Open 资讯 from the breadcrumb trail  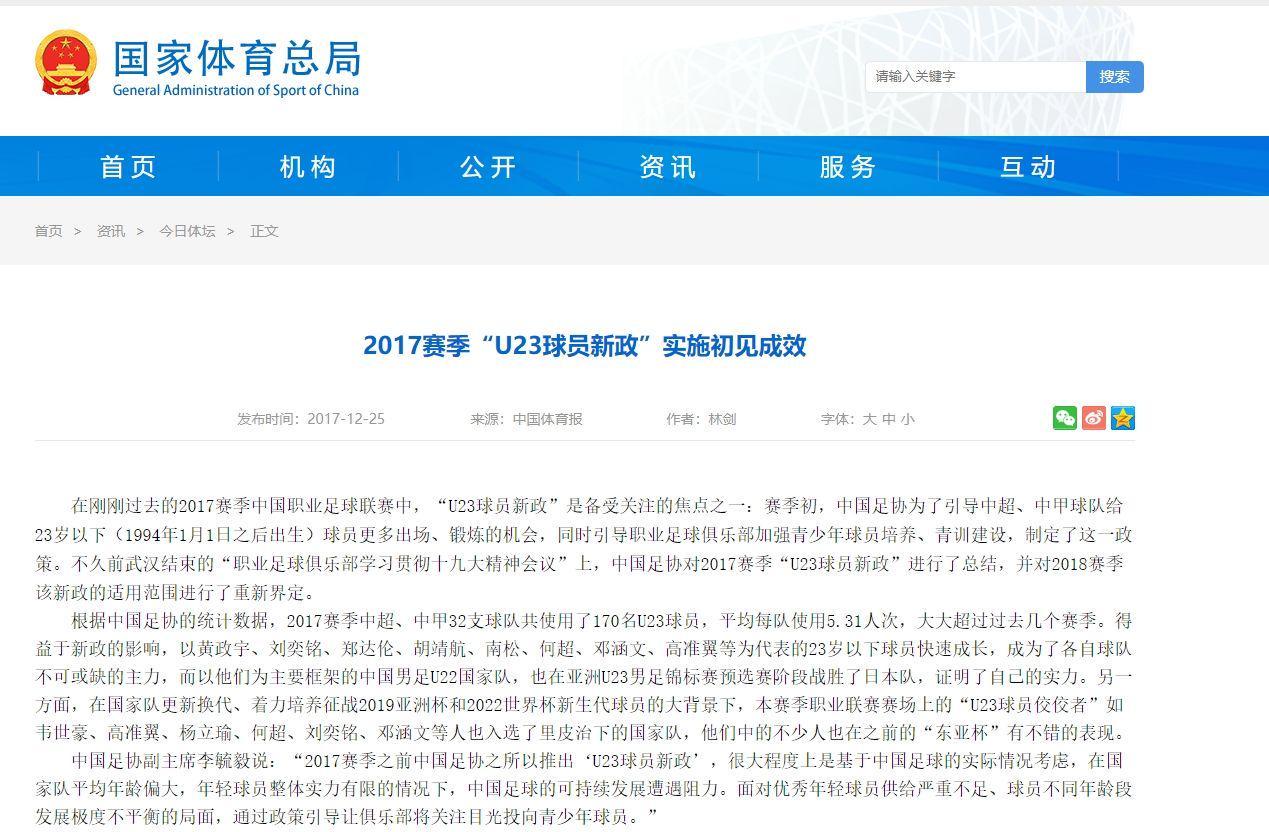[x=110, y=231]
